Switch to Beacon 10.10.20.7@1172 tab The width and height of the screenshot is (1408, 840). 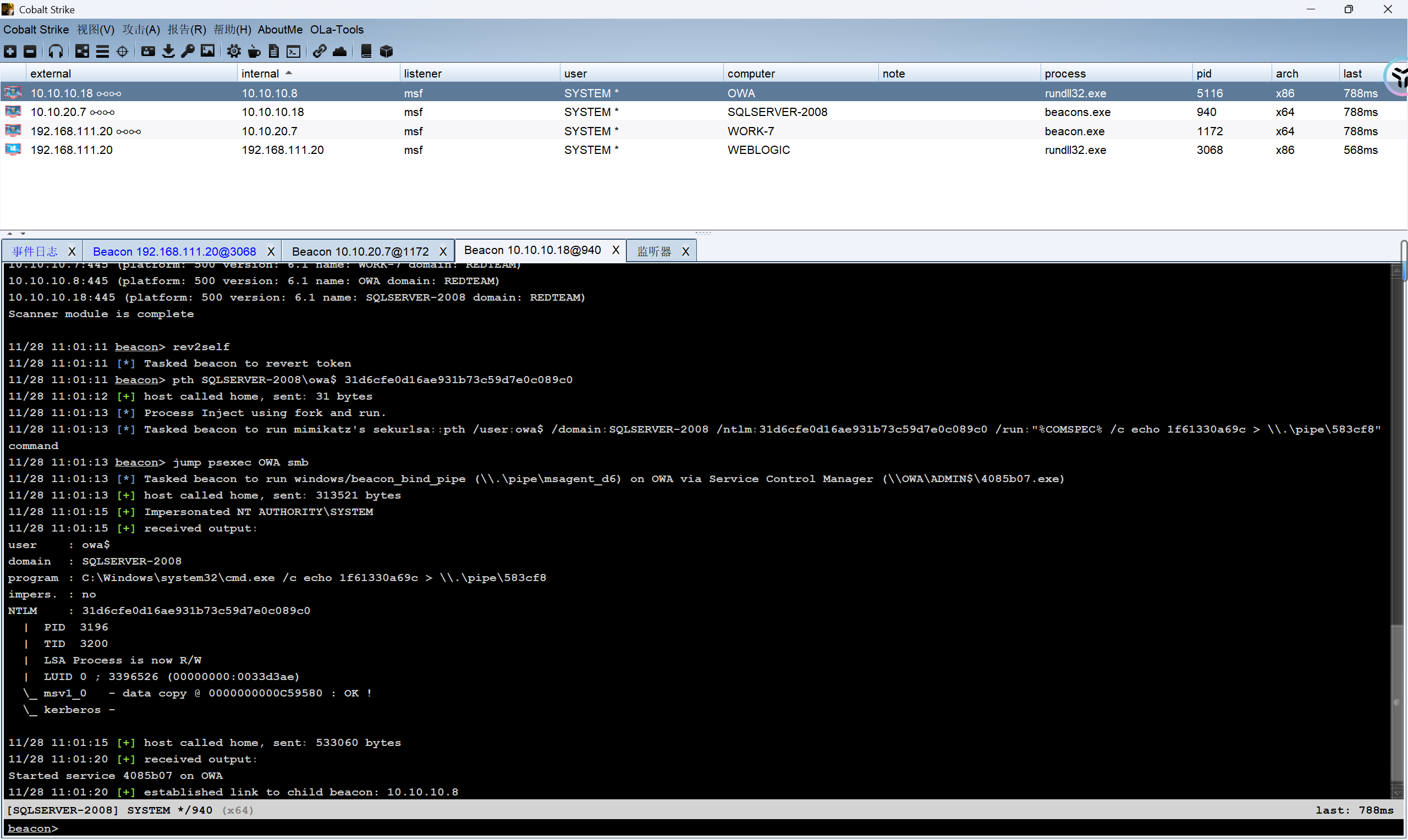360,251
